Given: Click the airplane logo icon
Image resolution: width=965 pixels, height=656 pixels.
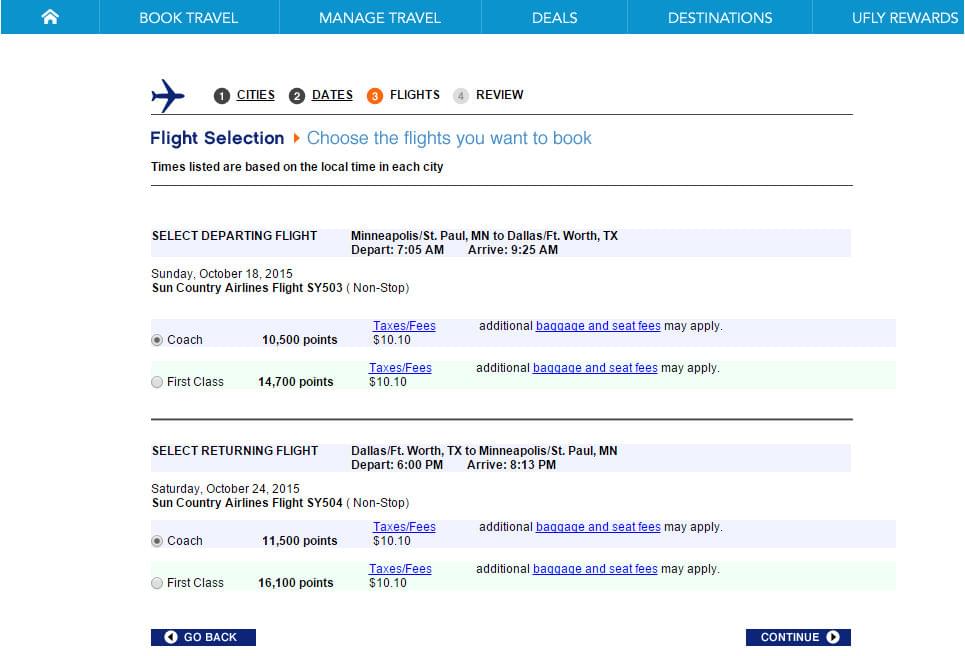Looking at the screenshot, I should pyautogui.click(x=168, y=95).
